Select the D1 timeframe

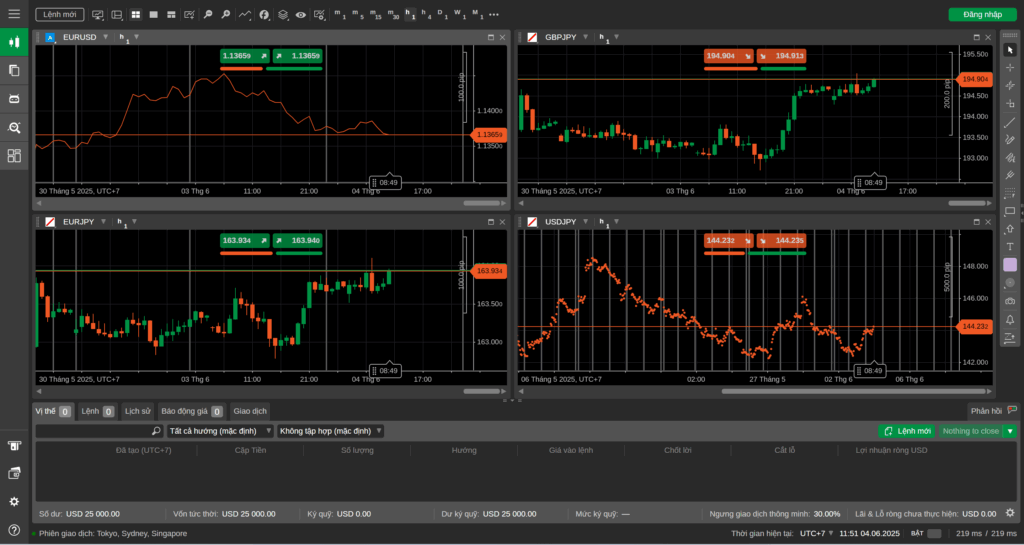443,14
